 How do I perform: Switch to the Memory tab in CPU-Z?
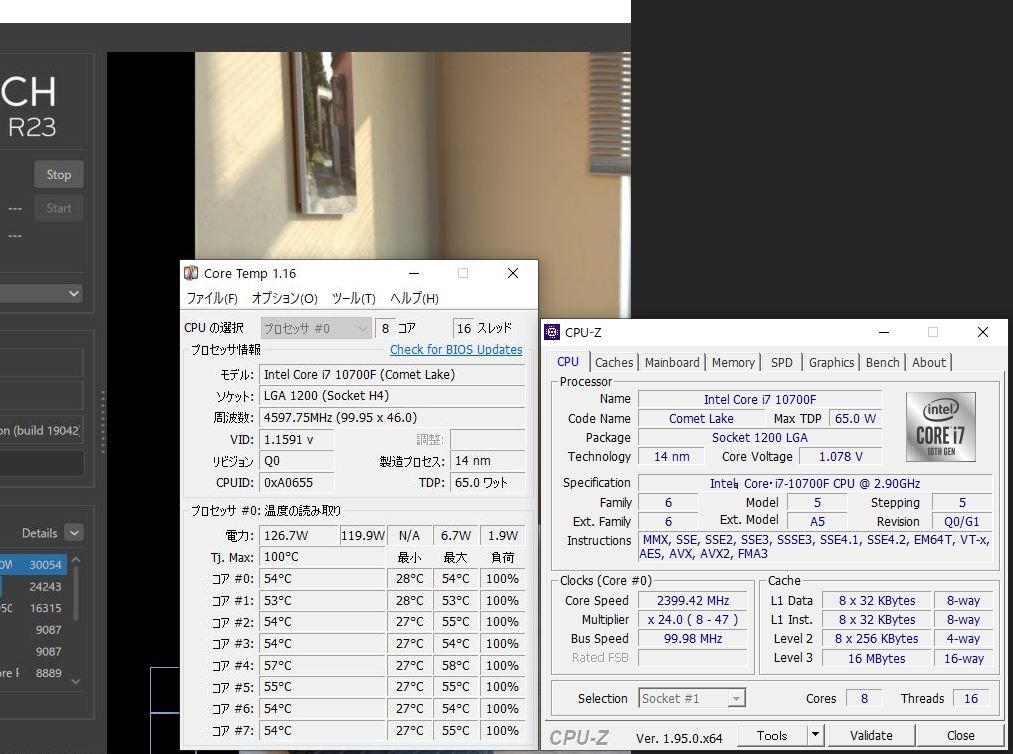[733, 362]
